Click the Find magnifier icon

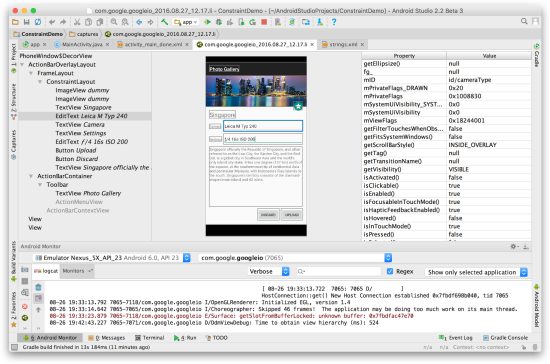click(114, 22)
